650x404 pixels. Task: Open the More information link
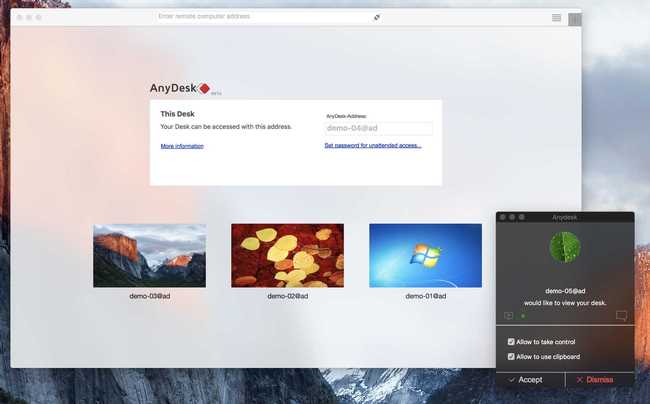click(182, 146)
